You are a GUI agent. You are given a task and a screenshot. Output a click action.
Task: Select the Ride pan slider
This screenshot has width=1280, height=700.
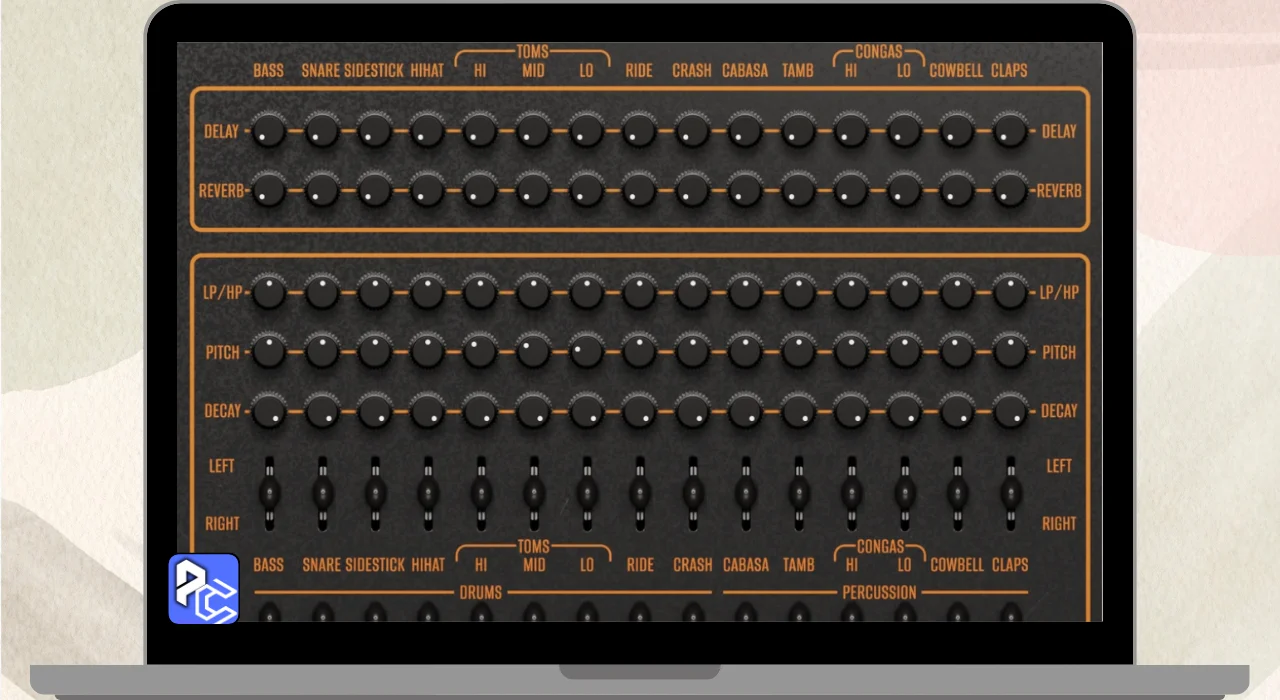click(640, 493)
